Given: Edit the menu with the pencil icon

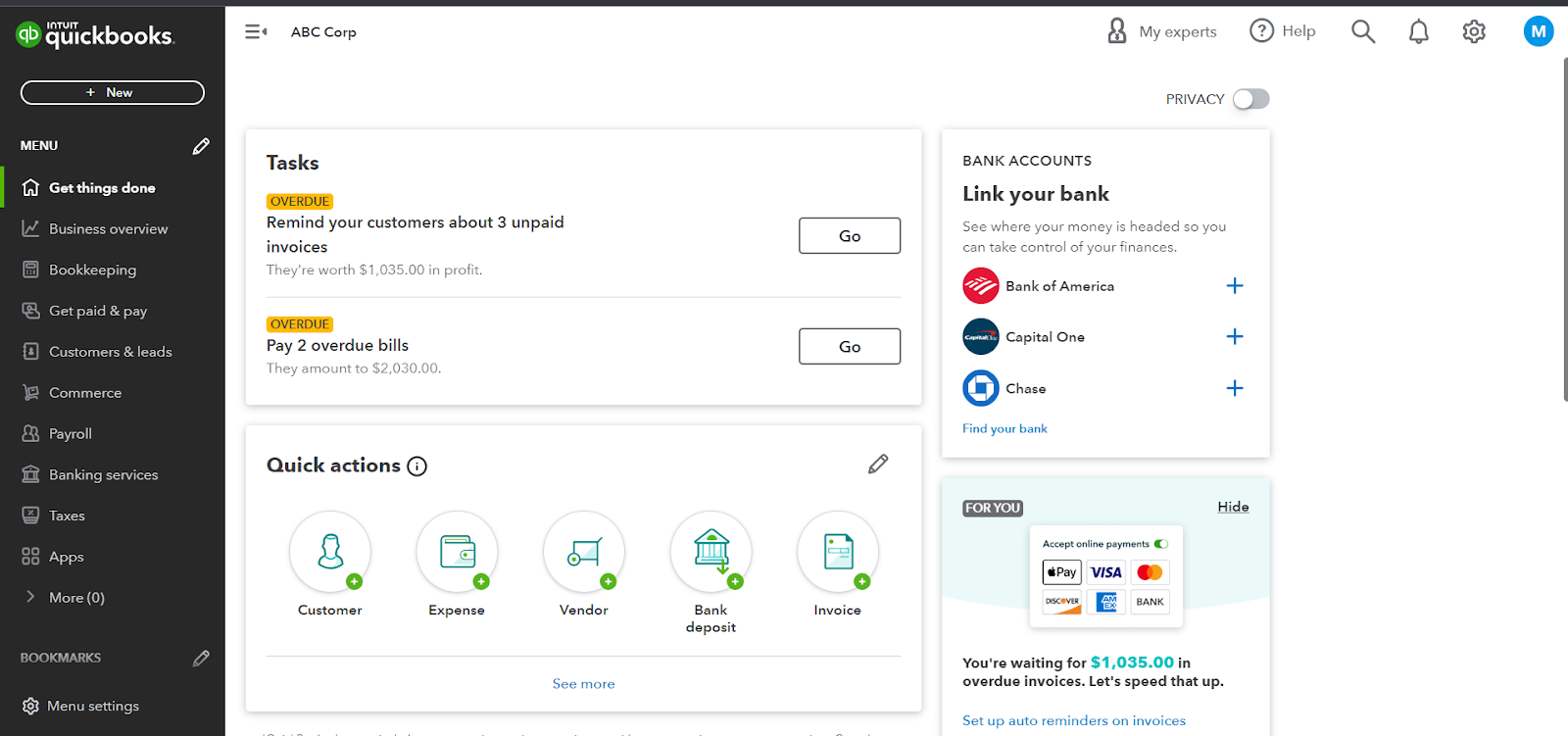Looking at the screenshot, I should click(201, 146).
